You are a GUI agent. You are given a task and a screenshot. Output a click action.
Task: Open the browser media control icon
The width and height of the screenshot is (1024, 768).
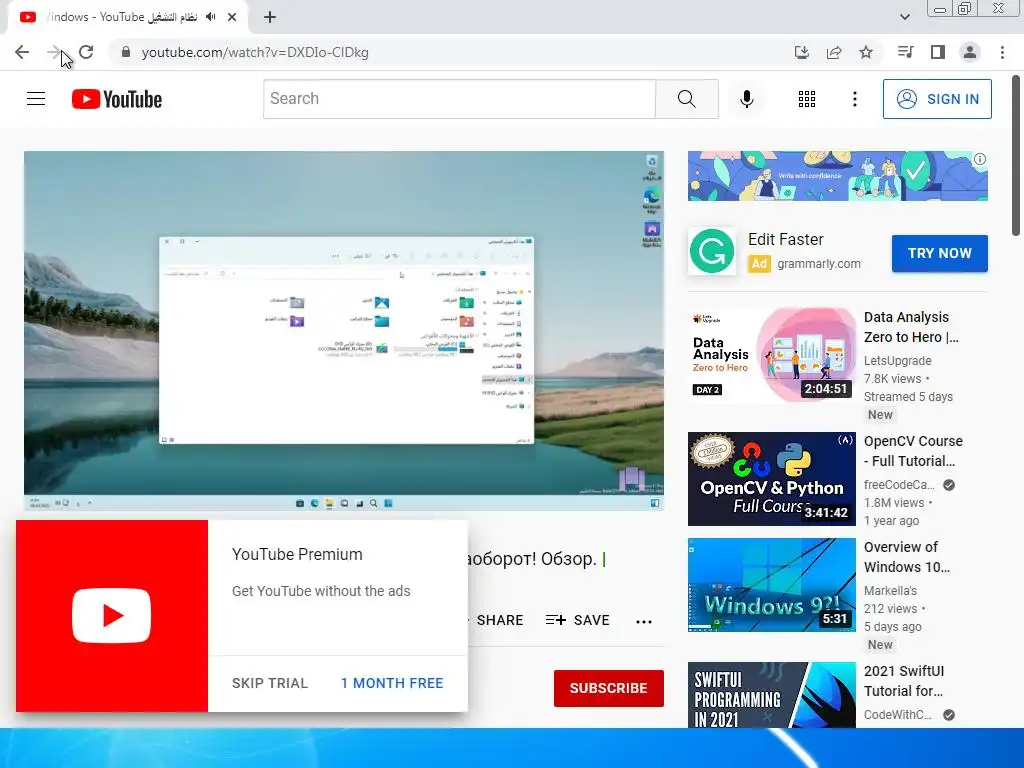click(905, 52)
